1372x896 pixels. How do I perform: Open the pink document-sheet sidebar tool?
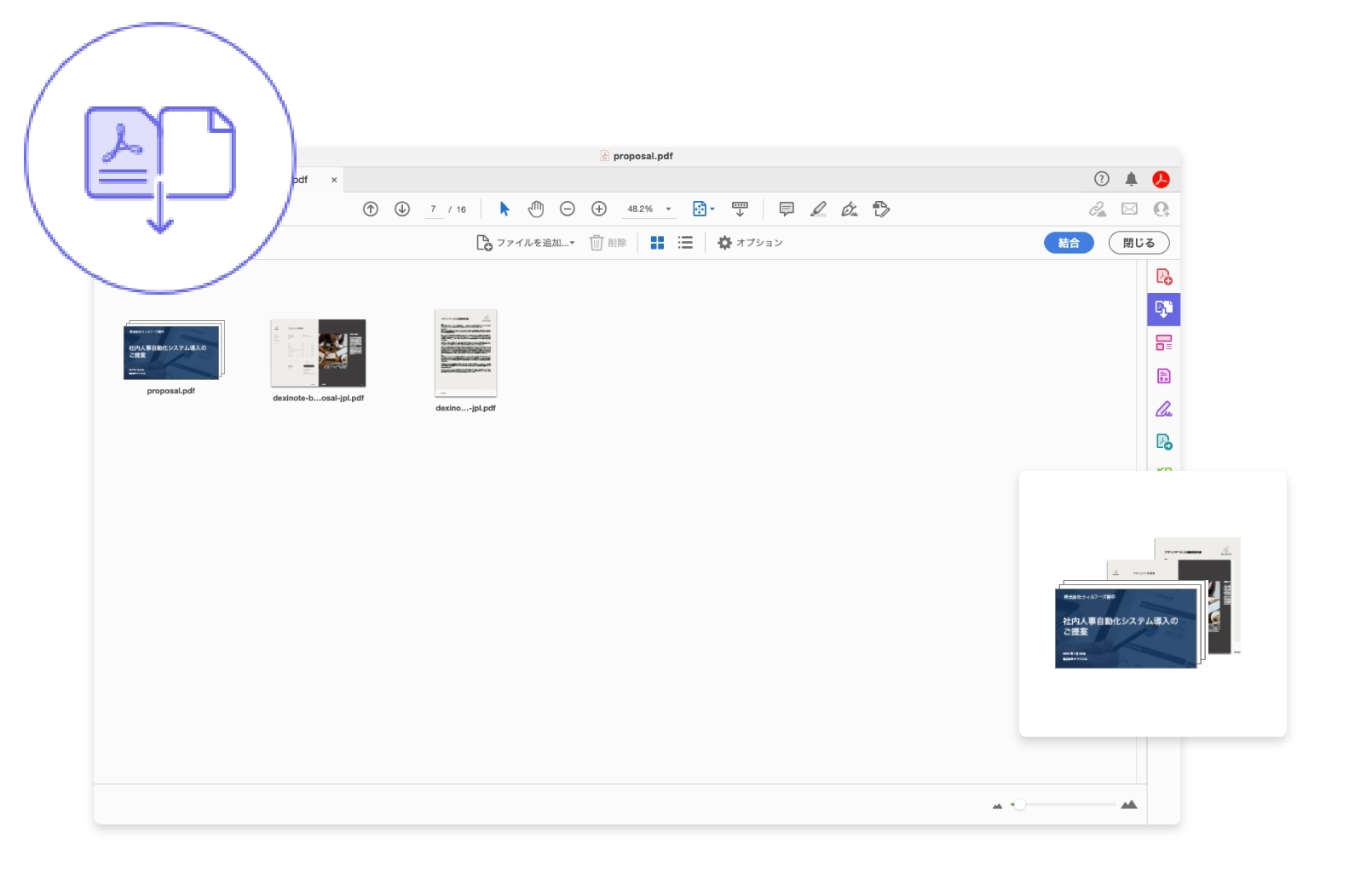pyautogui.click(x=1164, y=376)
